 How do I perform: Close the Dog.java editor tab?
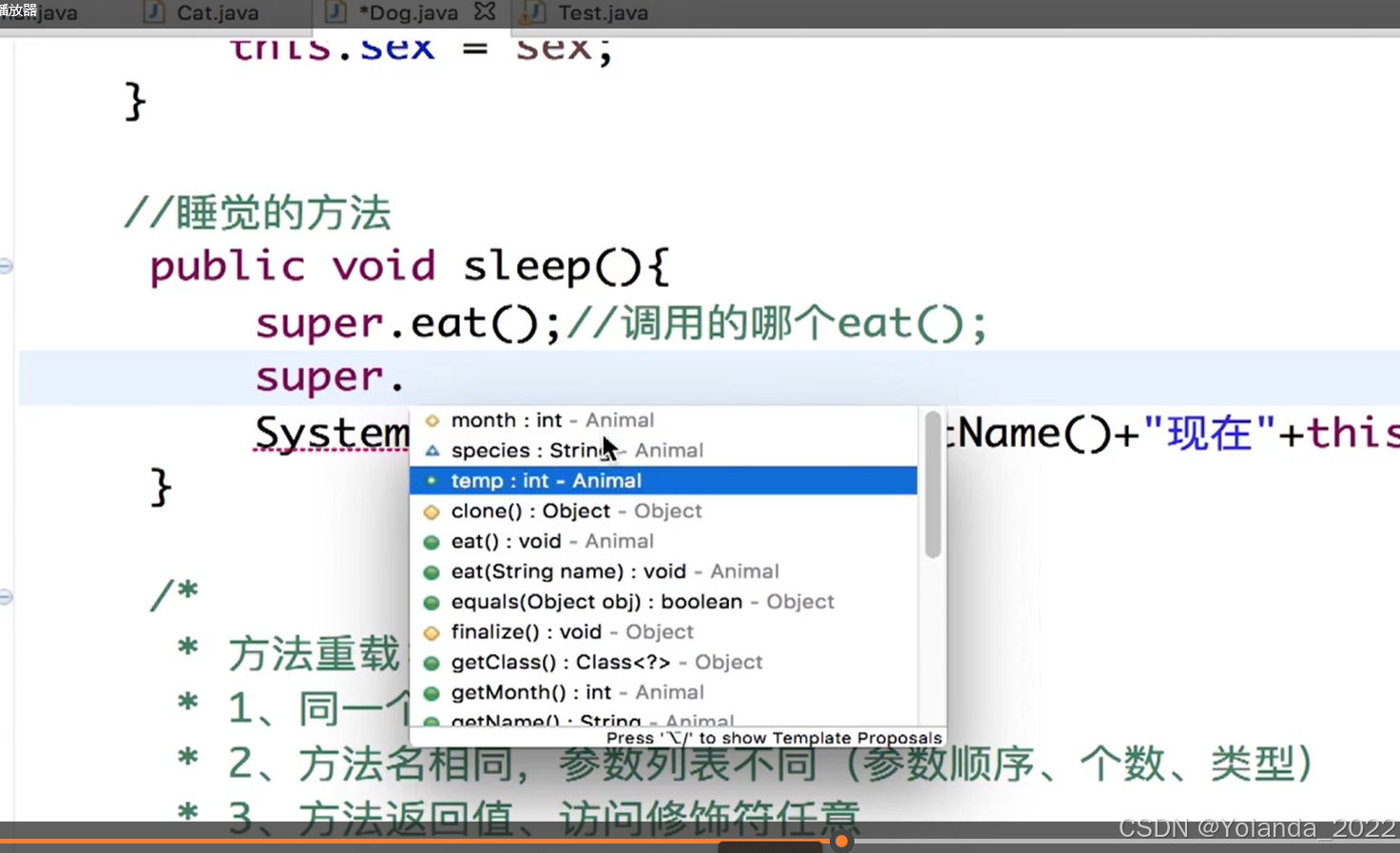pyautogui.click(x=485, y=12)
